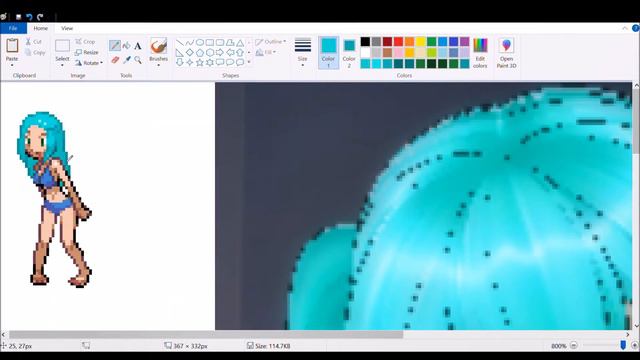Image resolution: width=640 pixels, height=360 pixels.
Task: Choose the Oval shape
Action: coord(200,42)
